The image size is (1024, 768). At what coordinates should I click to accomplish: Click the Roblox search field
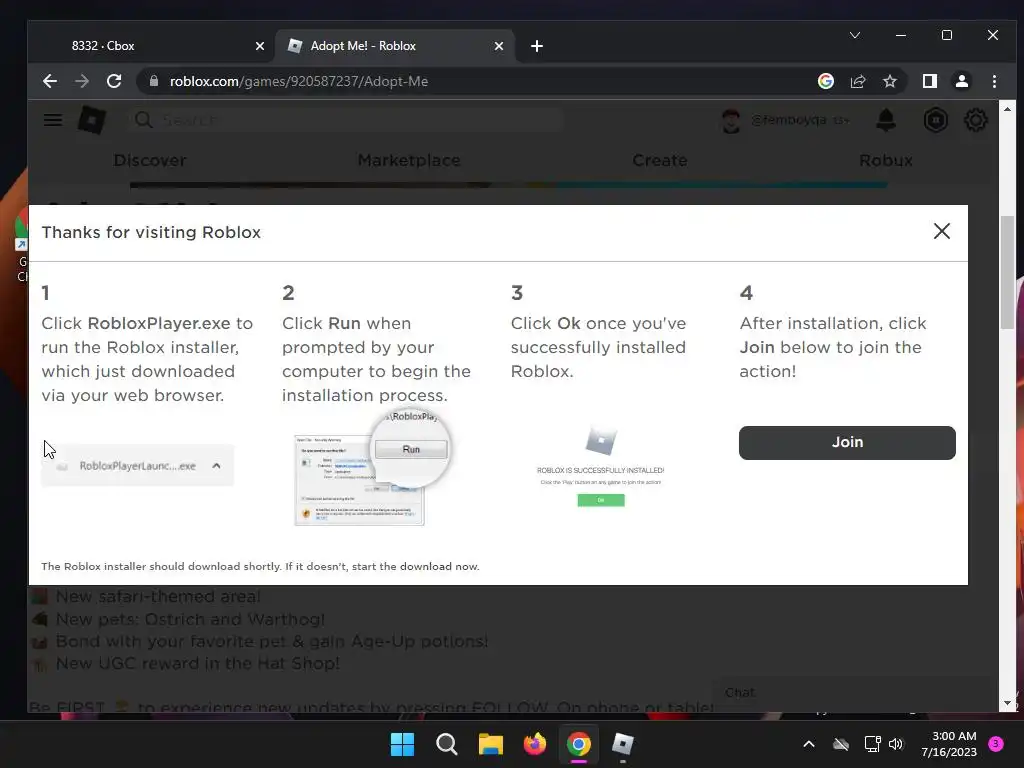[x=346, y=120]
